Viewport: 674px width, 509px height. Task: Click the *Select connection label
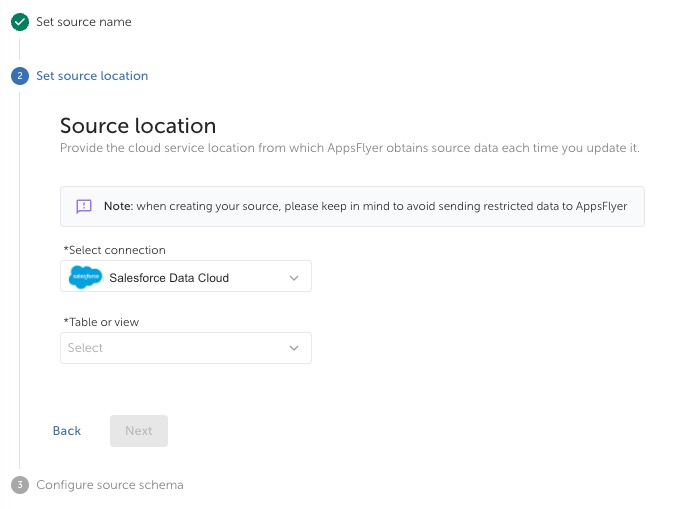114,250
